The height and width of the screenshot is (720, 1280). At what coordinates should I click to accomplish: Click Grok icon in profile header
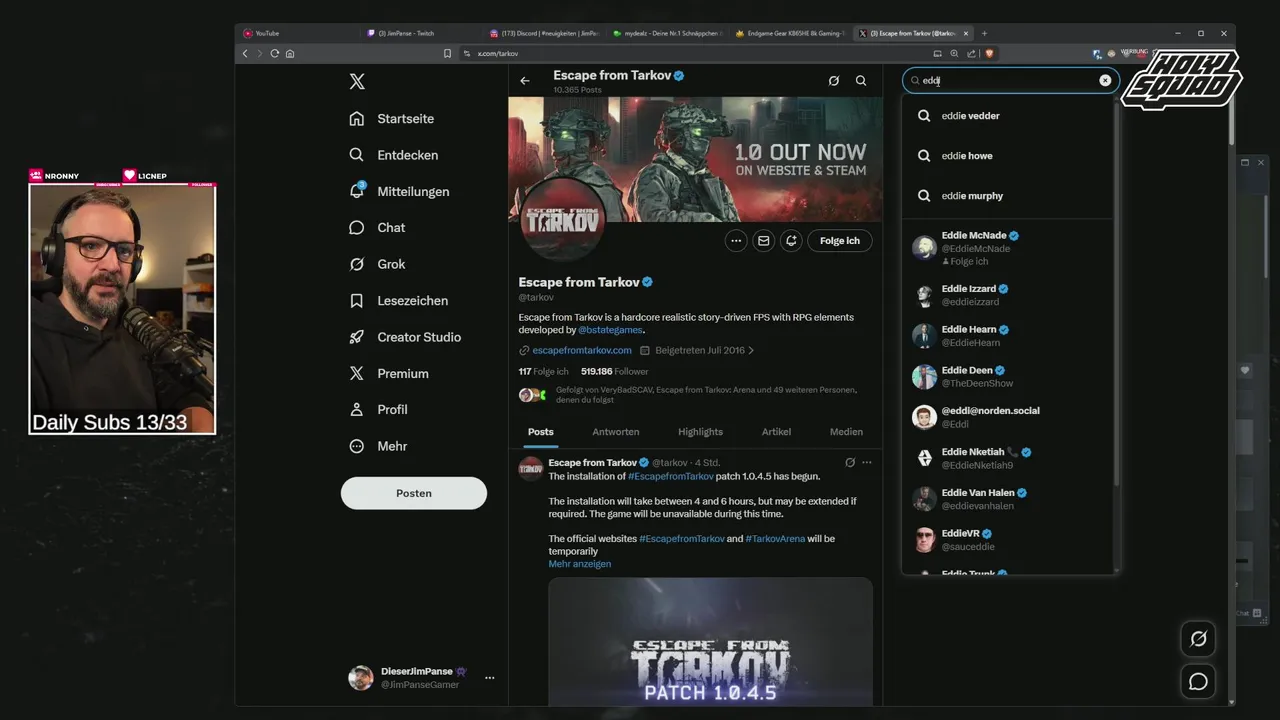pos(834,81)
